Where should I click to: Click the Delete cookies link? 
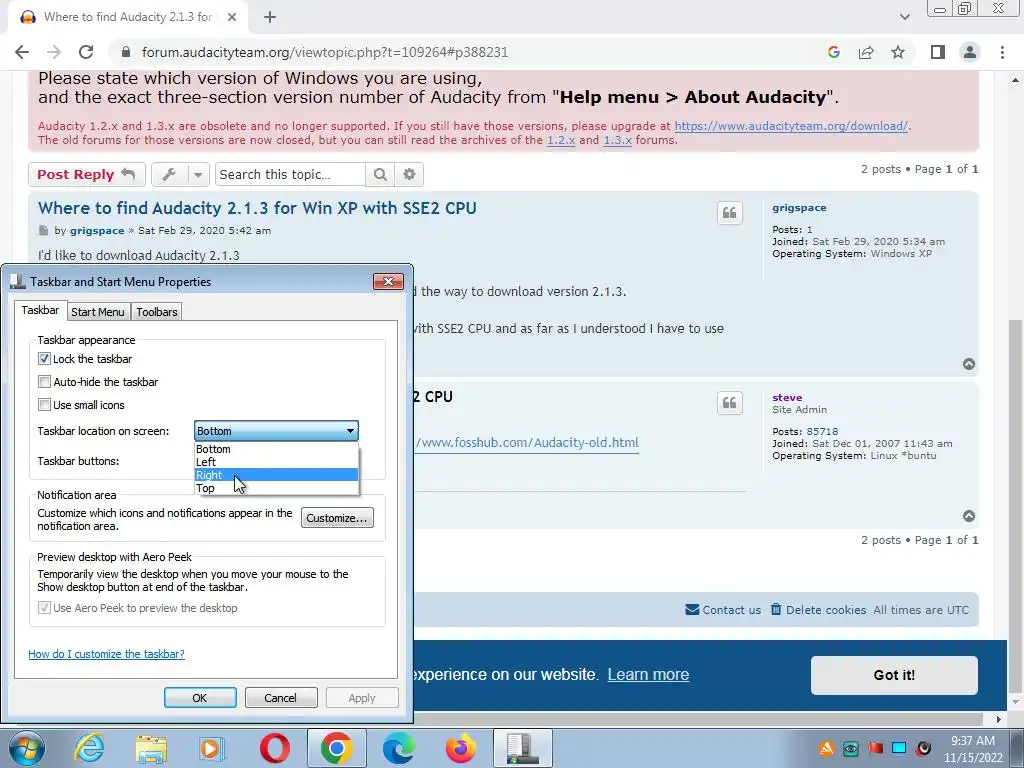[x=818, y=610]
